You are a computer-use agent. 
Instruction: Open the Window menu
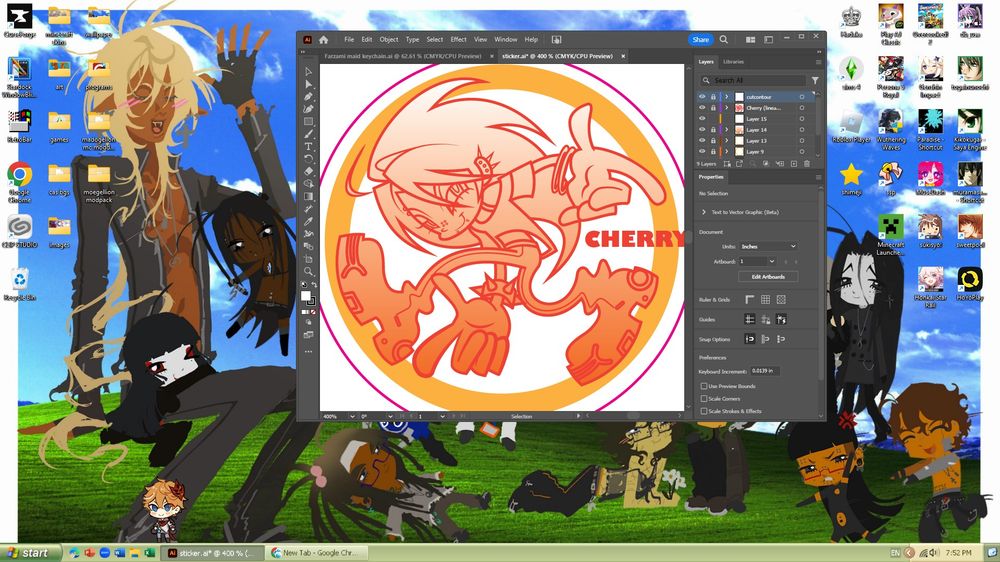pyautogui.click(x=506, y=40)
